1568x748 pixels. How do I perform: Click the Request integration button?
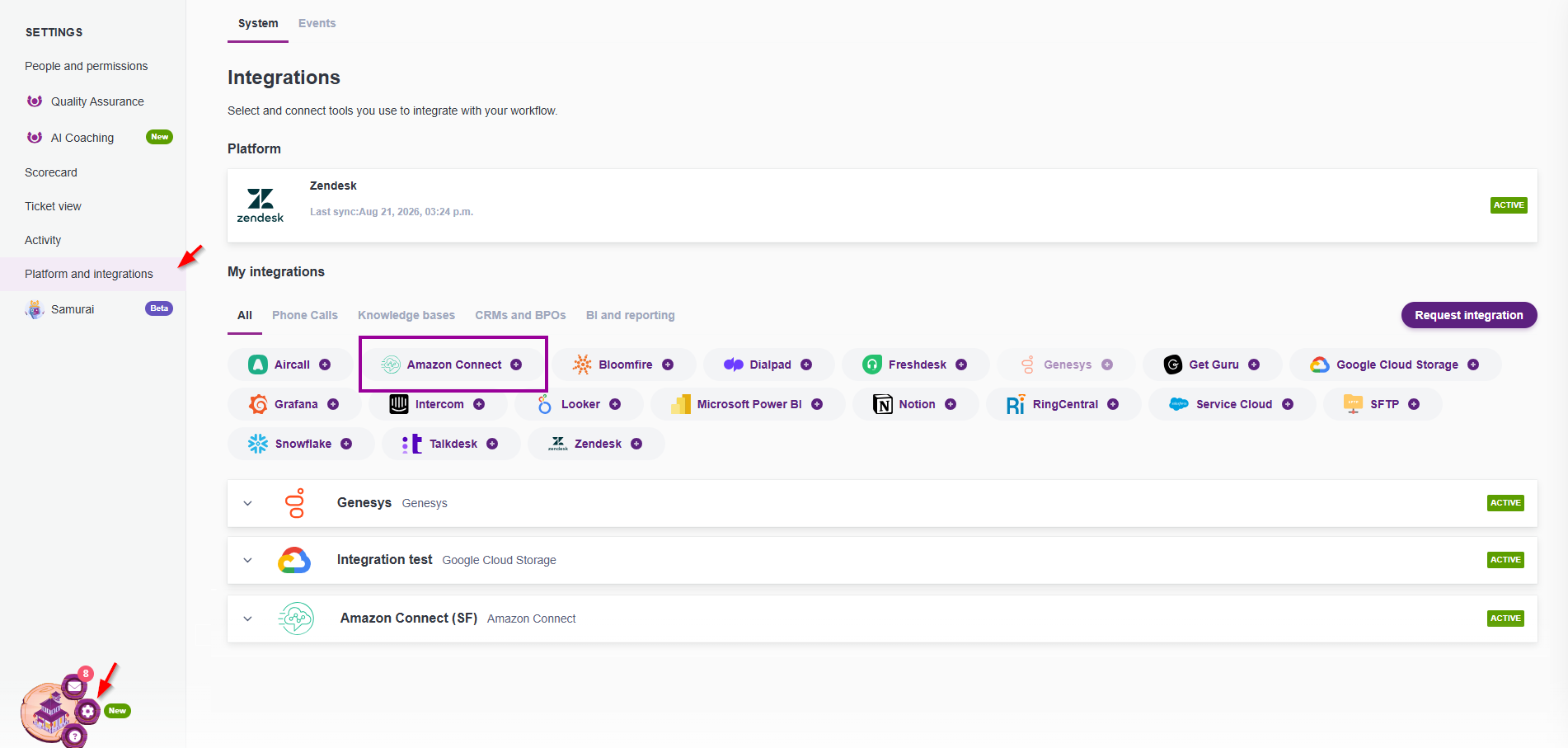1469,315
